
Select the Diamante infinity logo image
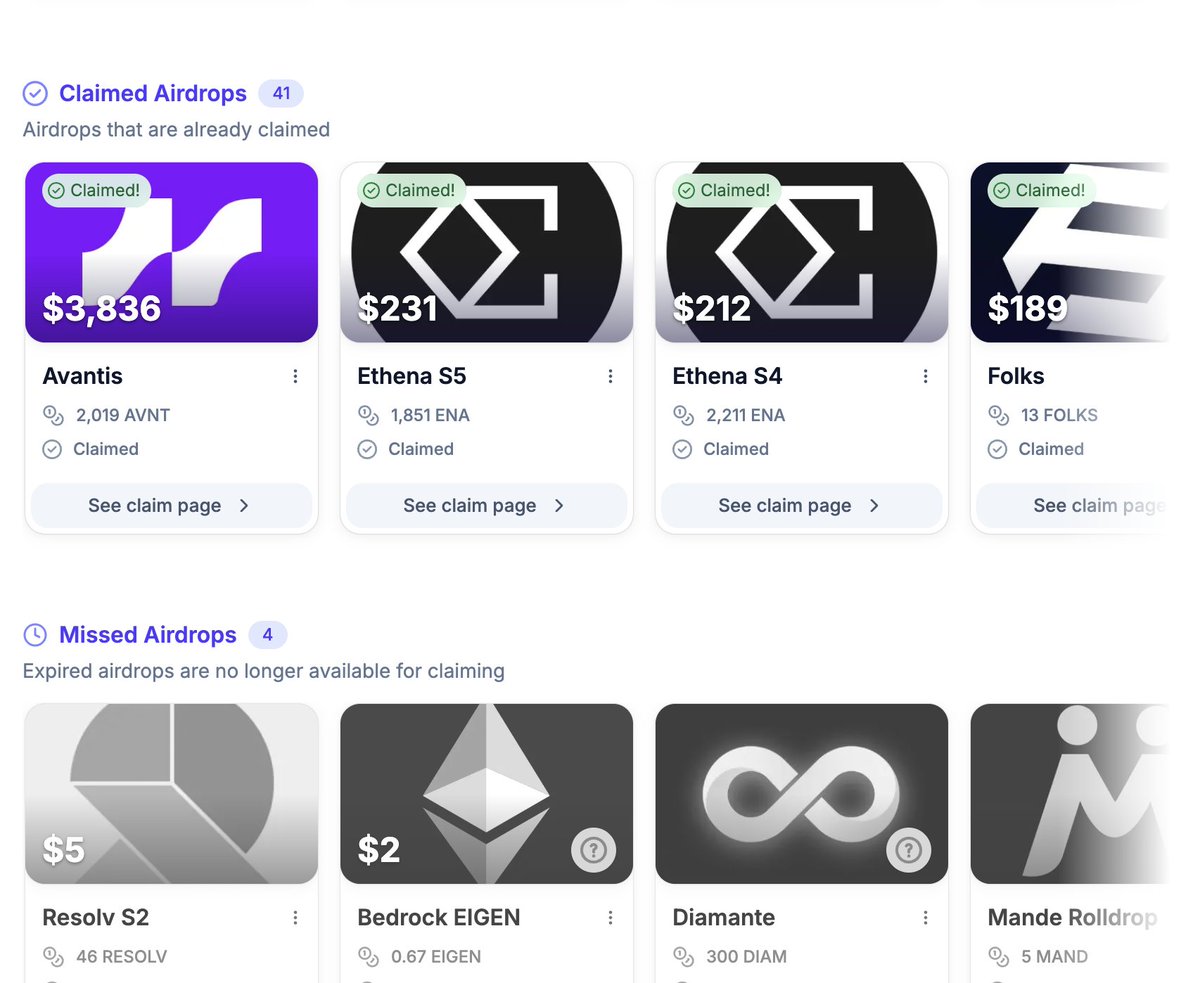801,794
